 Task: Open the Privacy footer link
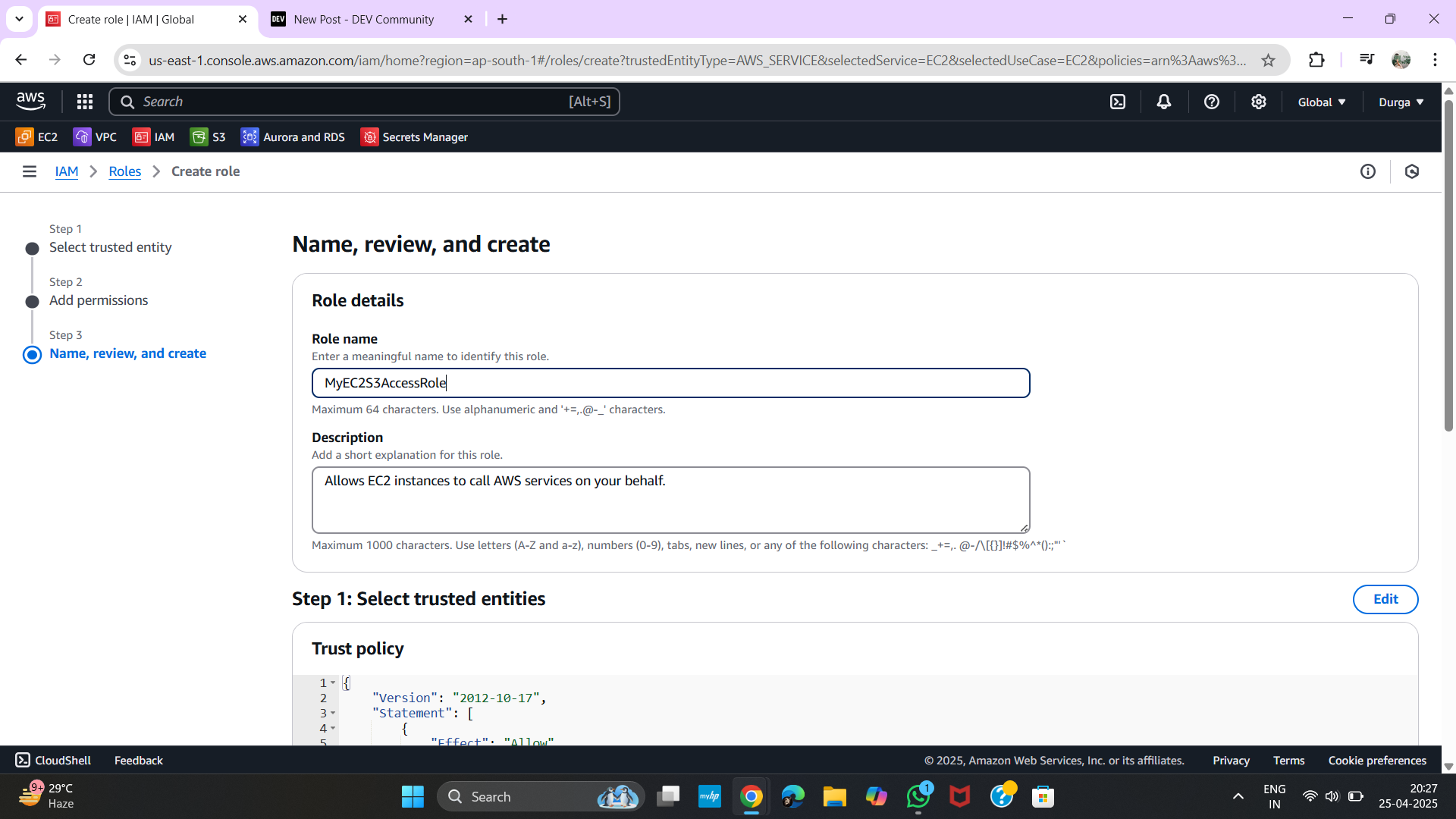click(1231, 760)
